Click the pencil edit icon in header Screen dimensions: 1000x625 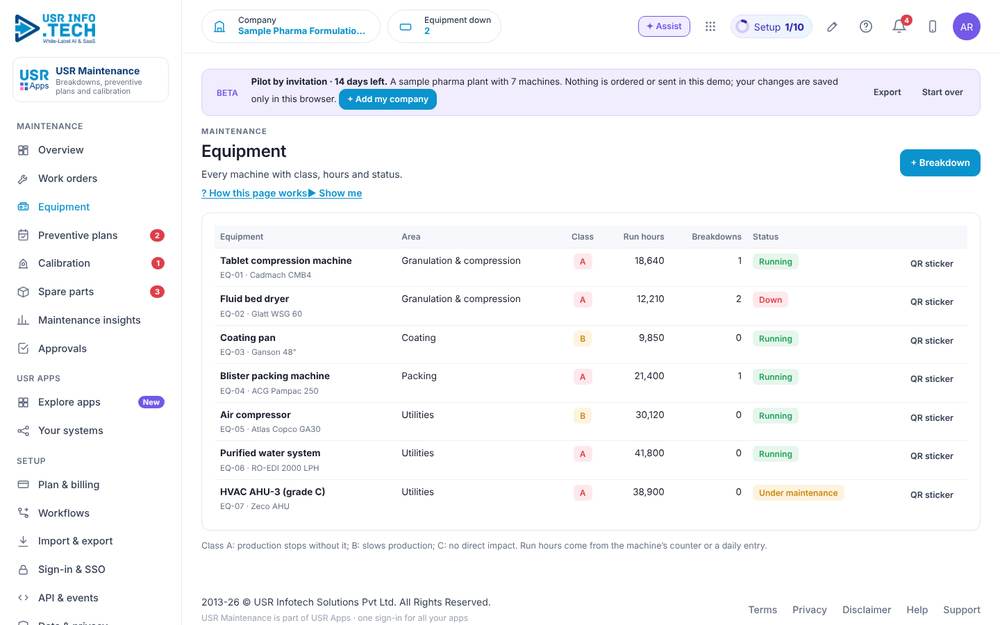pyautogui.click(x=832, y=27)
